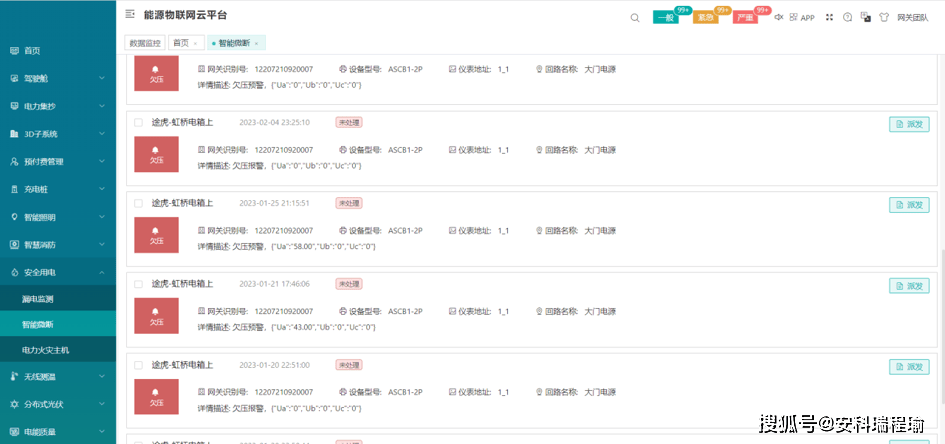Click the 安全用电 flame icon
The width and height of the screenshot is (945, 444).
click(x=14, y=272)
